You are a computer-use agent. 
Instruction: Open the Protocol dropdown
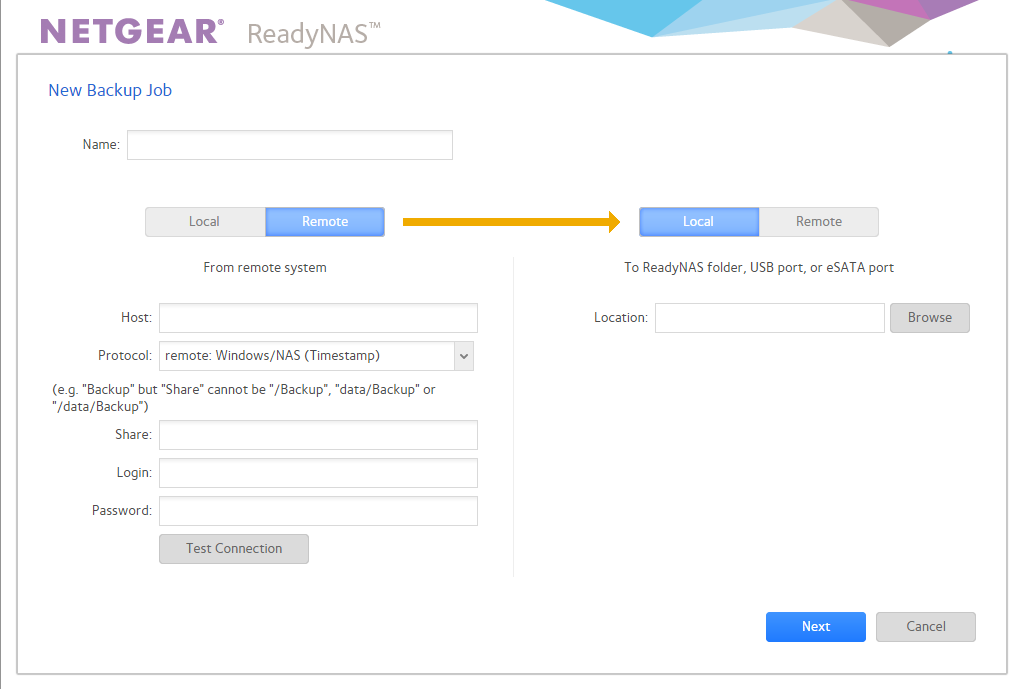point(317,356)
